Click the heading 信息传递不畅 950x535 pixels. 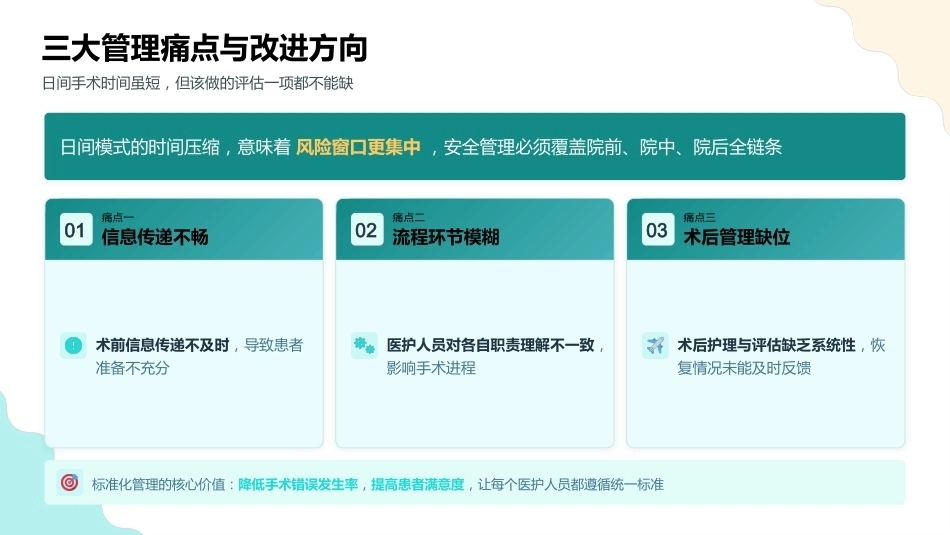(x=154, y=236)
